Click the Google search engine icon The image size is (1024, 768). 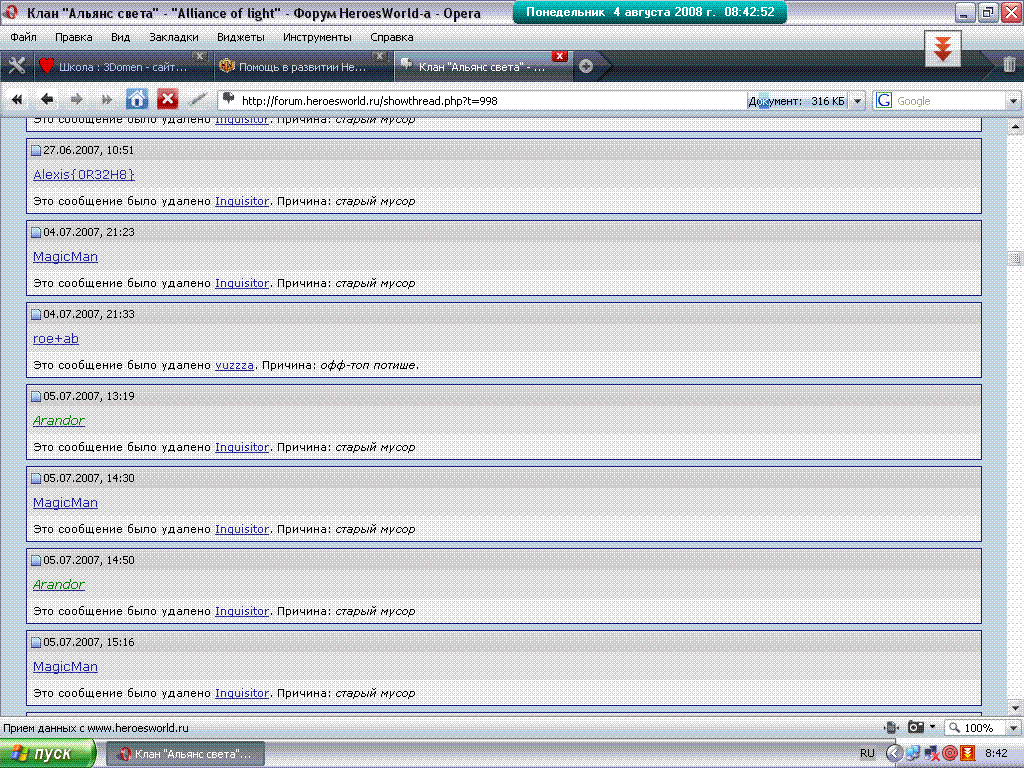tap(884, 101)
